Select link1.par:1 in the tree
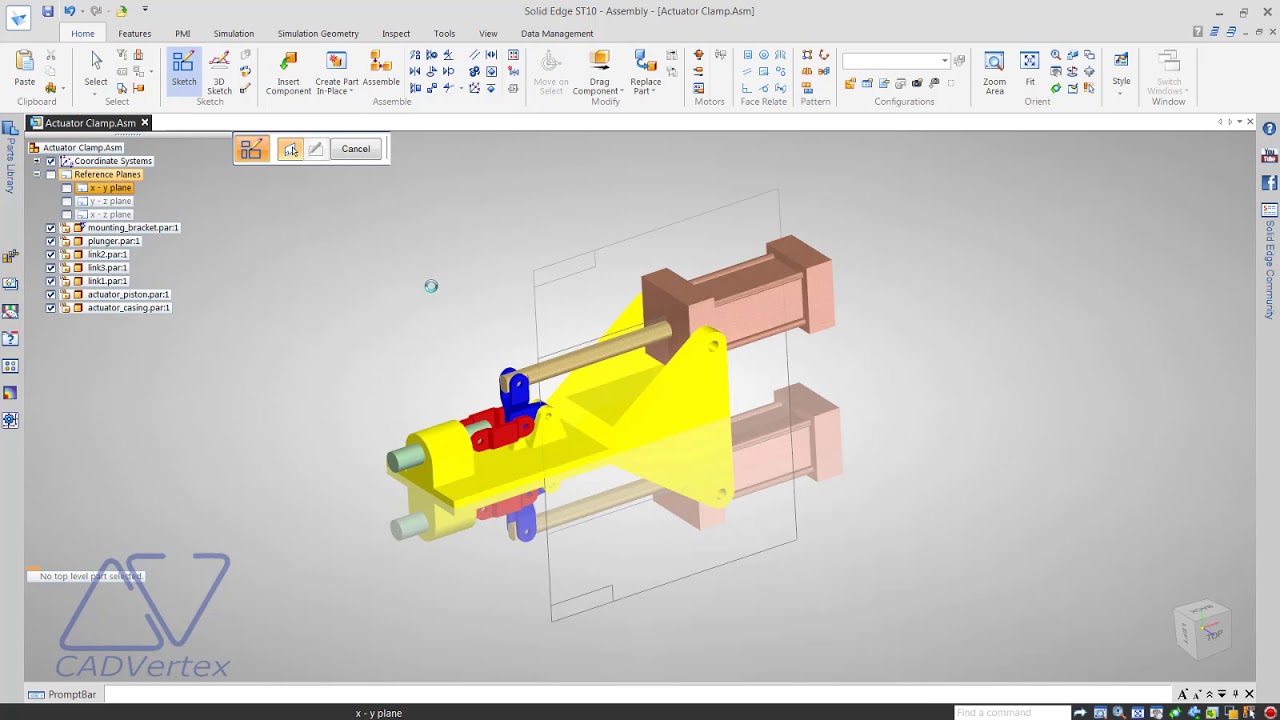Screen dimensions: 1280x720 point(107,281)
